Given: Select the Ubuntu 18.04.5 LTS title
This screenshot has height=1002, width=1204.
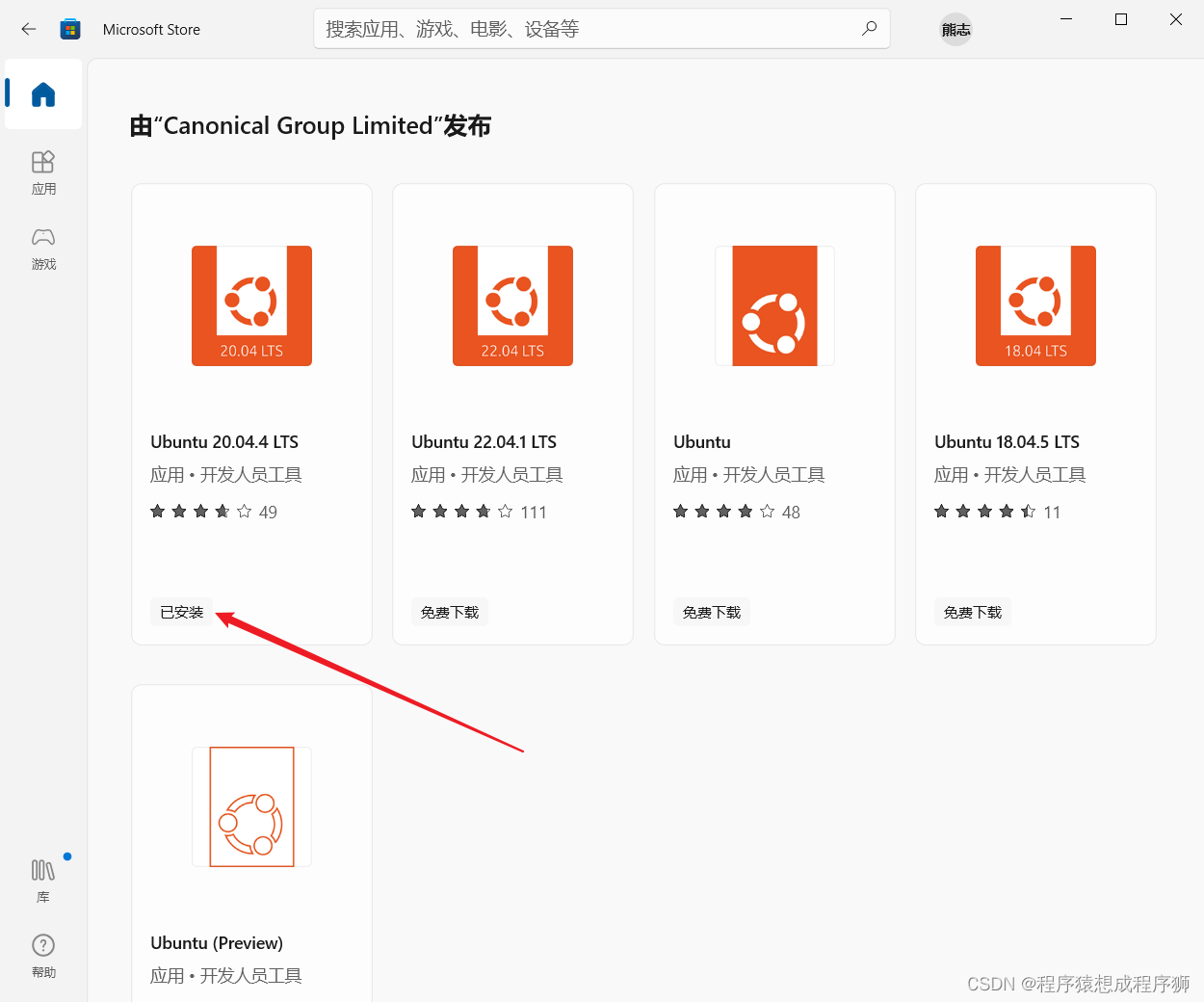Looking at the screenshot, I should pos(1007,442).
